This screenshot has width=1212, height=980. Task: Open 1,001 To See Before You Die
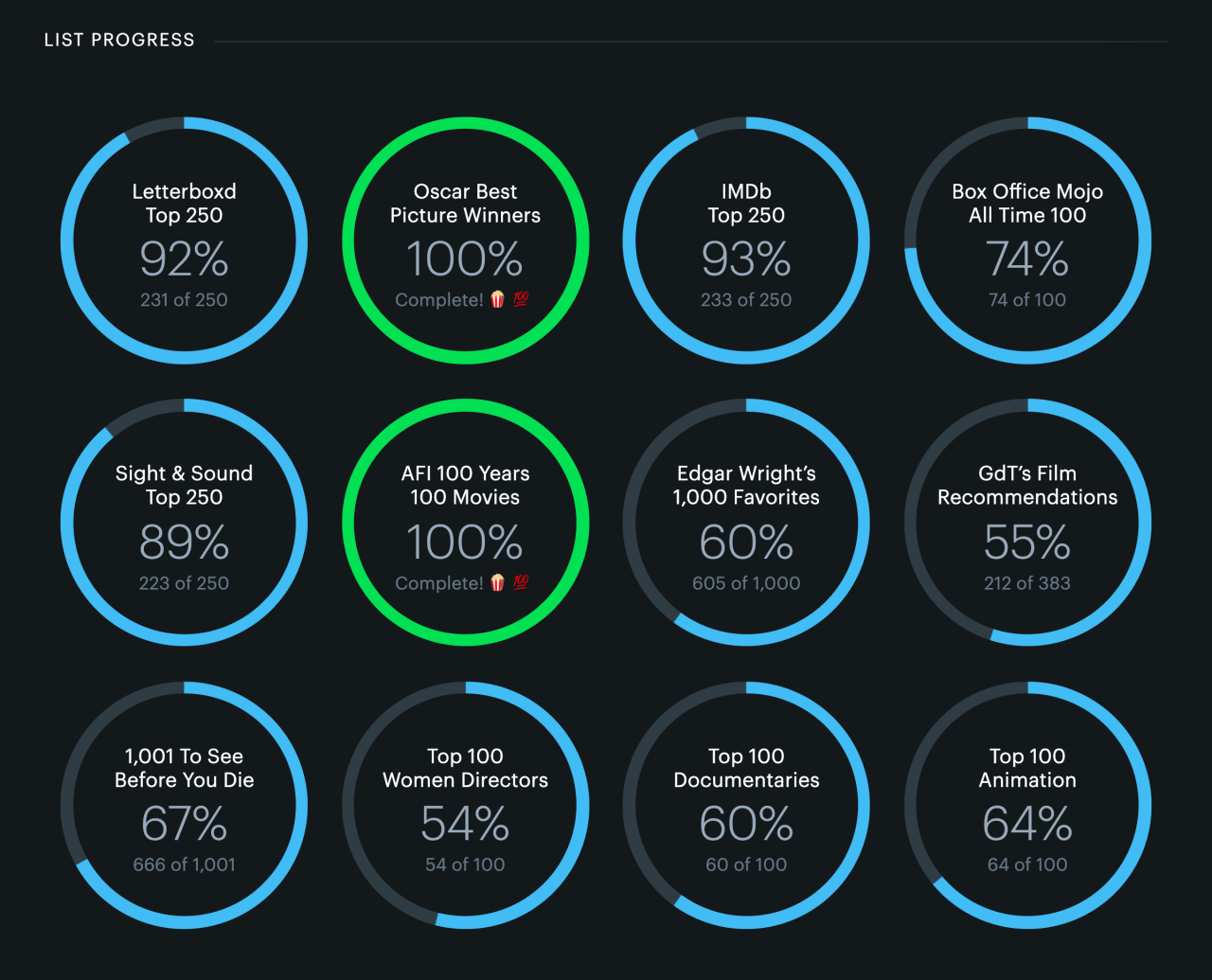click(184, 768)
